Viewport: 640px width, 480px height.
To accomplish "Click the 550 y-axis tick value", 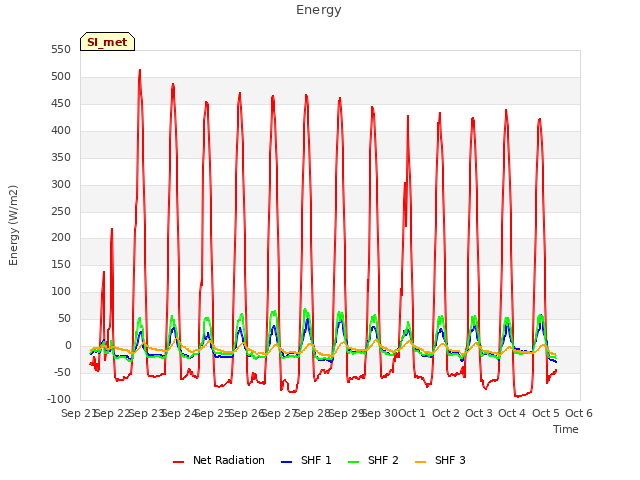I will tap(61, 50).
